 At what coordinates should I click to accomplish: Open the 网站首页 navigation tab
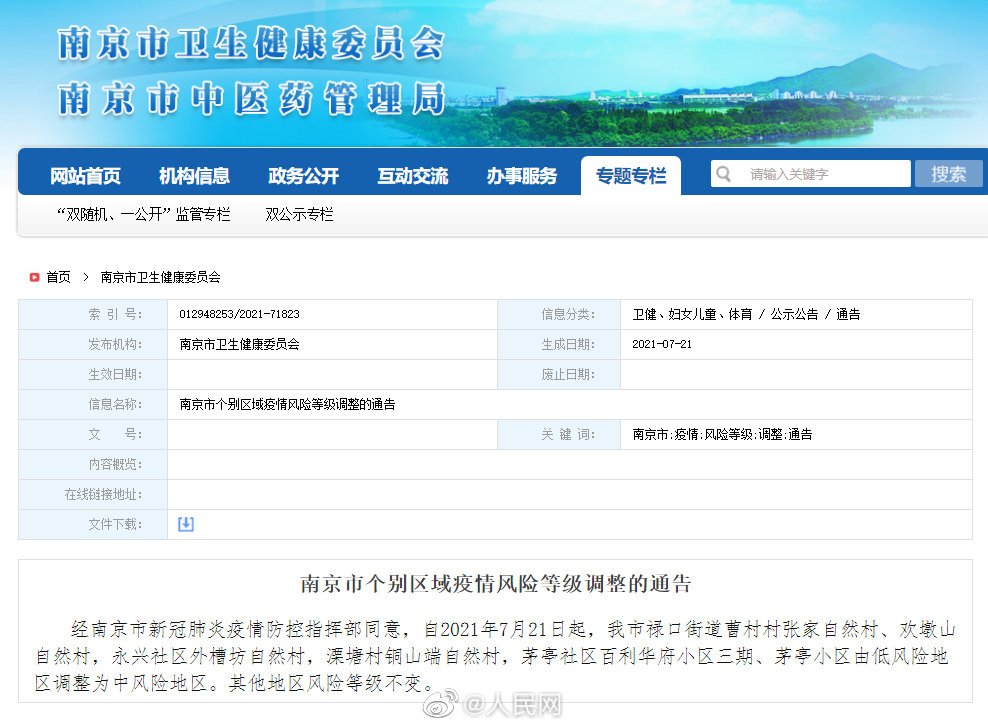pyautogui.click(x=85, y=176)
